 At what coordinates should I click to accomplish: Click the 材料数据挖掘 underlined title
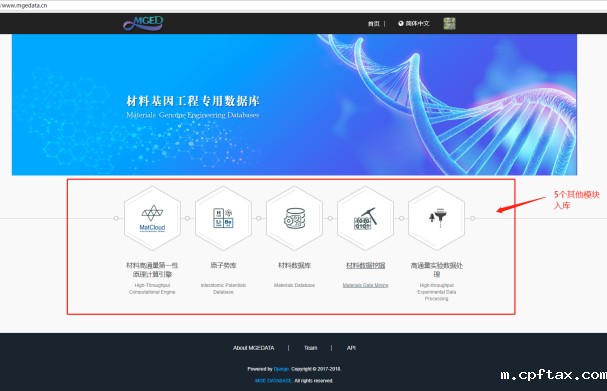(x=365, y=266)
